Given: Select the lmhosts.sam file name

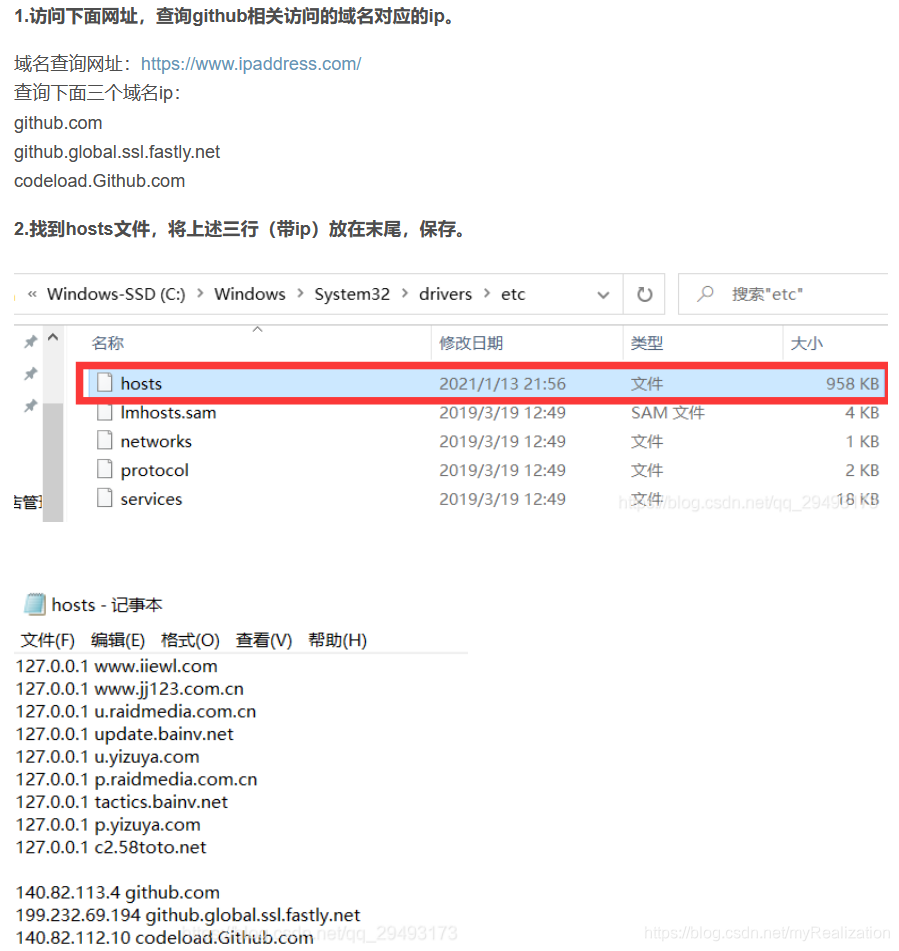Looking at the screenshot, I should click(168, 413).
